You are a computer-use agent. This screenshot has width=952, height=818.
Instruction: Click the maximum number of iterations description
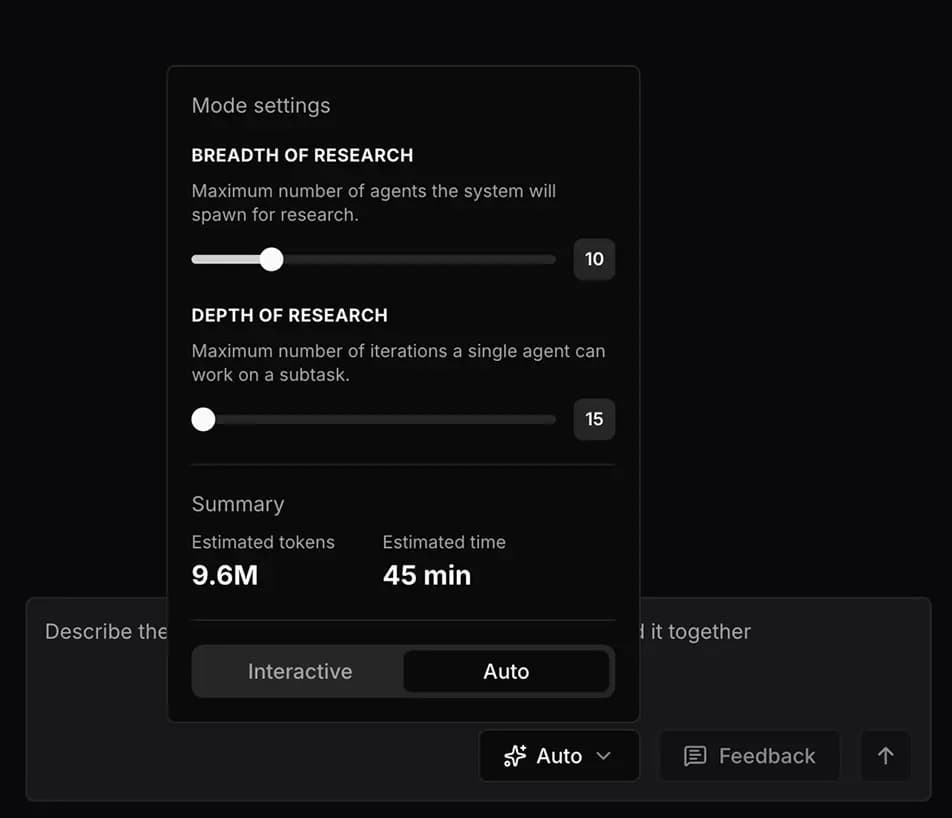tap(398, 363)
